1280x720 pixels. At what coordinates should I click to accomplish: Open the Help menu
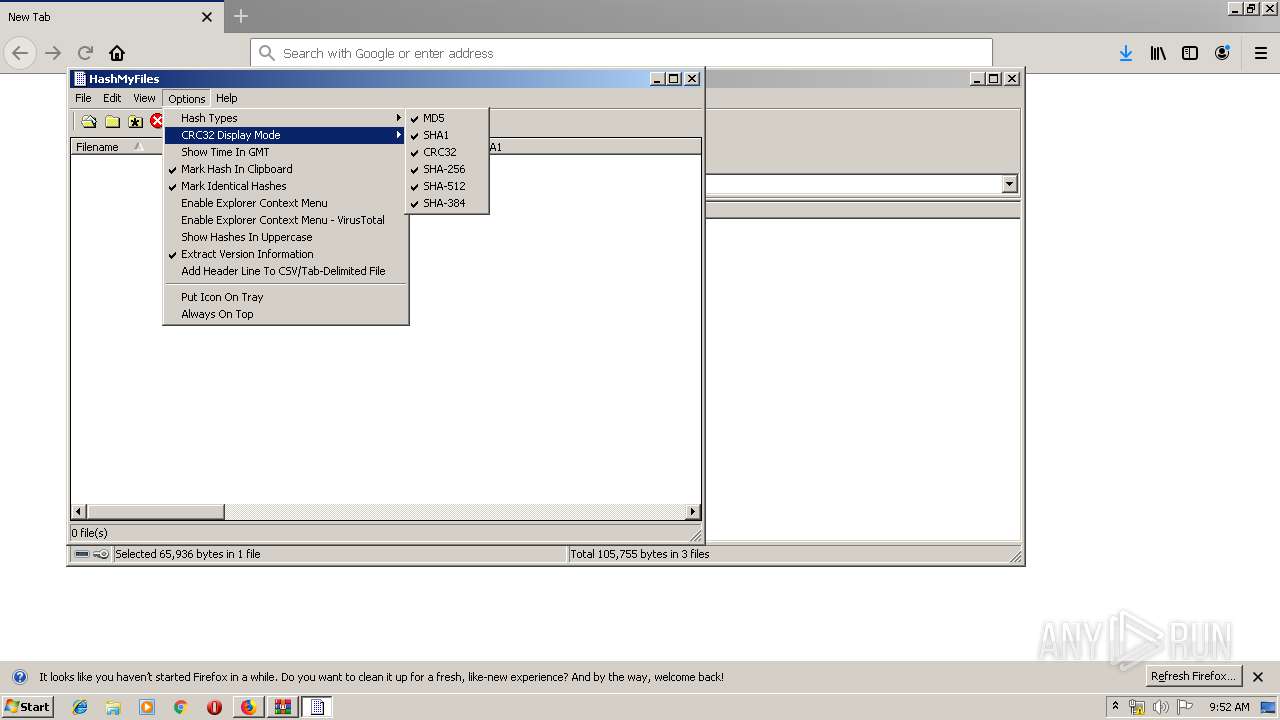click(227, 98)
